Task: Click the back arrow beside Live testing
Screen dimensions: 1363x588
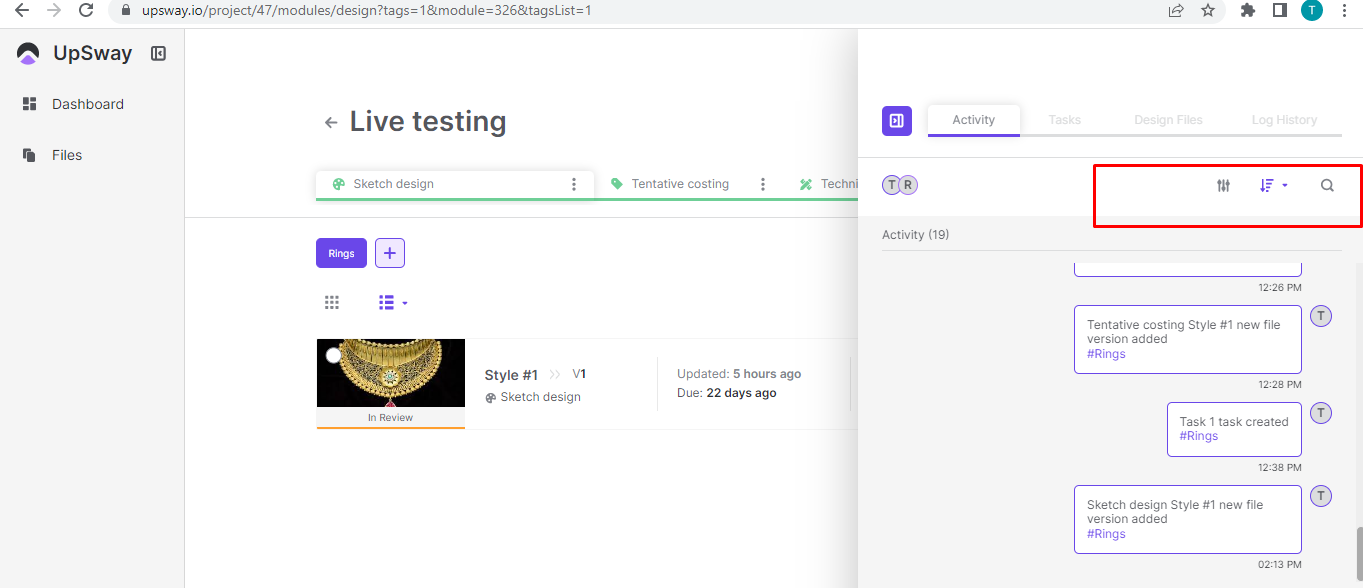Action: tap(330, 123)
